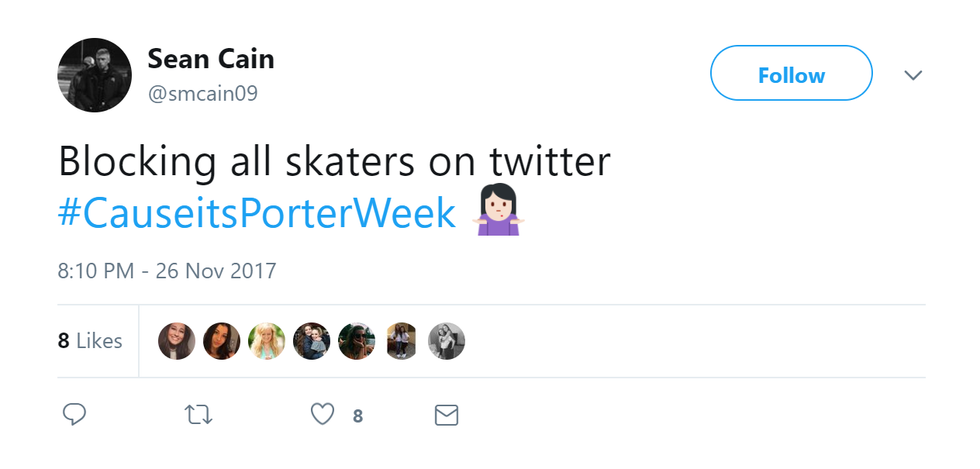Click the Sean Cain display name

[211, 59]
